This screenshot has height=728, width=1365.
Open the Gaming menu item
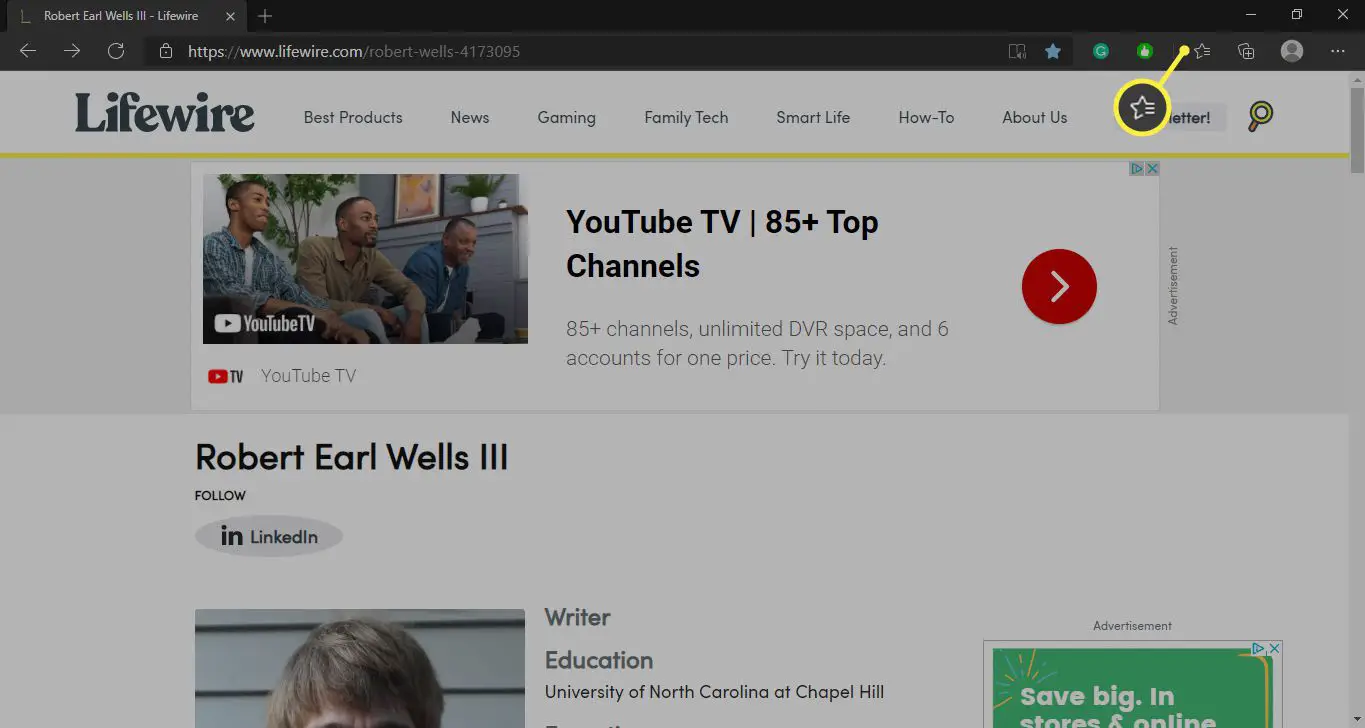[x=566, y=117]
